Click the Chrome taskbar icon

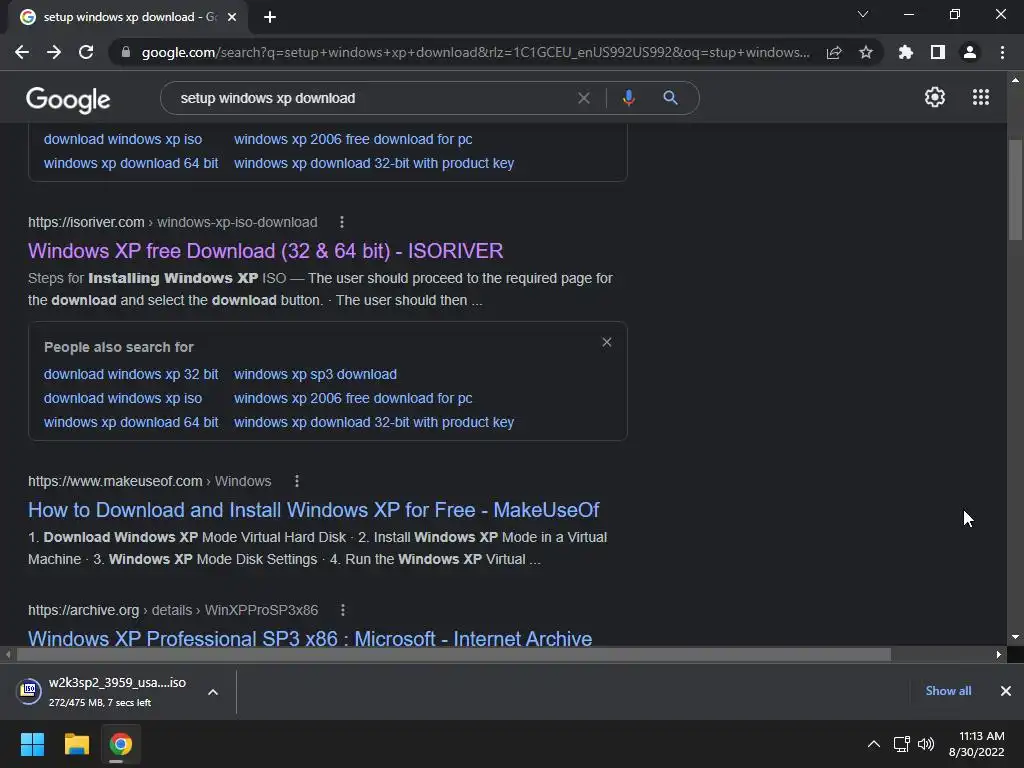point(120,744)
